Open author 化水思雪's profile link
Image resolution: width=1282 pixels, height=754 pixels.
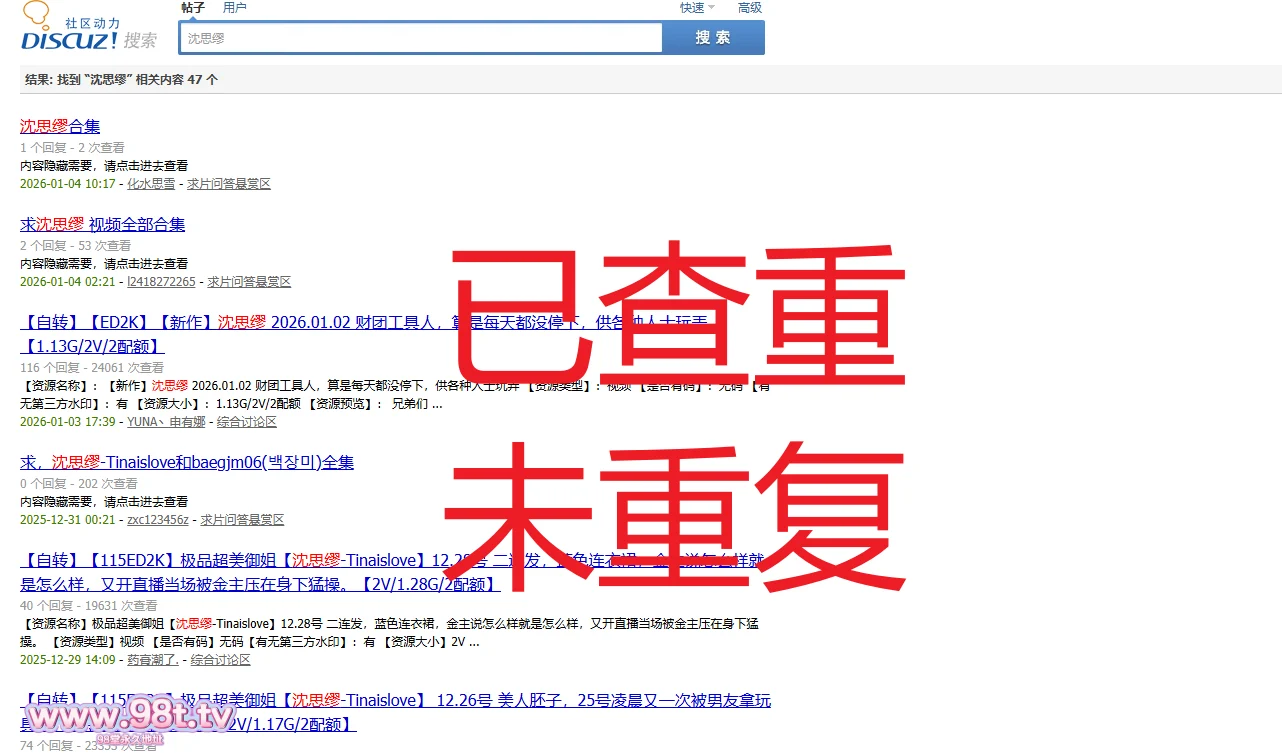click(151, 184)
